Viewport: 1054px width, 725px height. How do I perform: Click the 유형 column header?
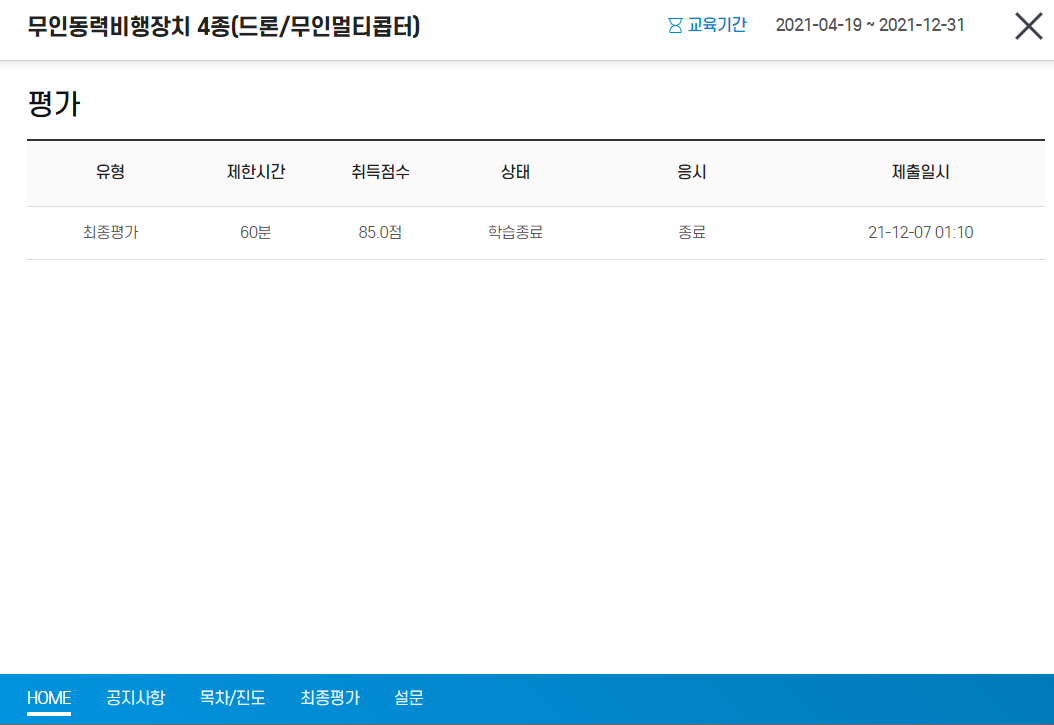(110, 172)
